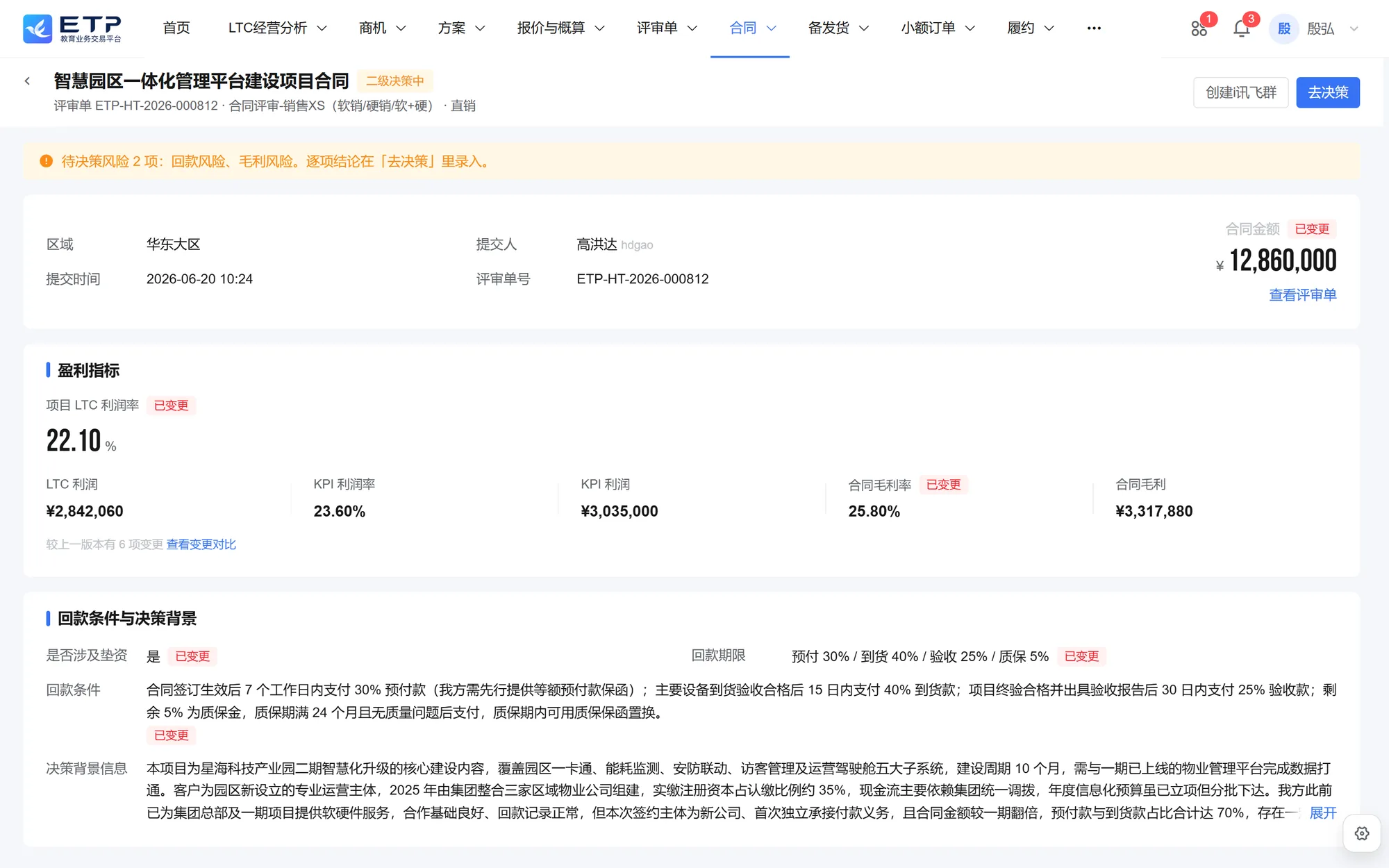Click the 已变更 tag beside 合同金额

[1312, 229]
